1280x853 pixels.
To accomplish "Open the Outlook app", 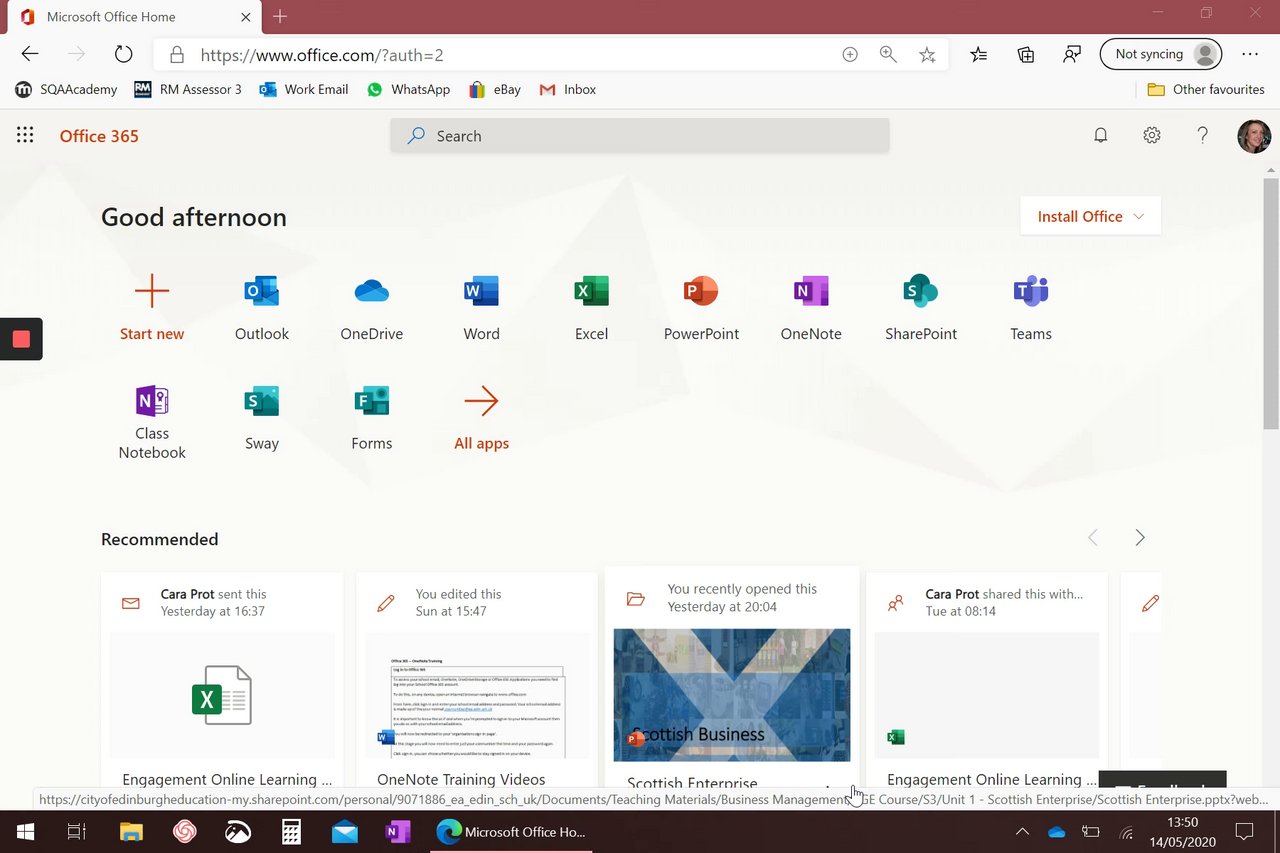I will [x=262, y=309].
